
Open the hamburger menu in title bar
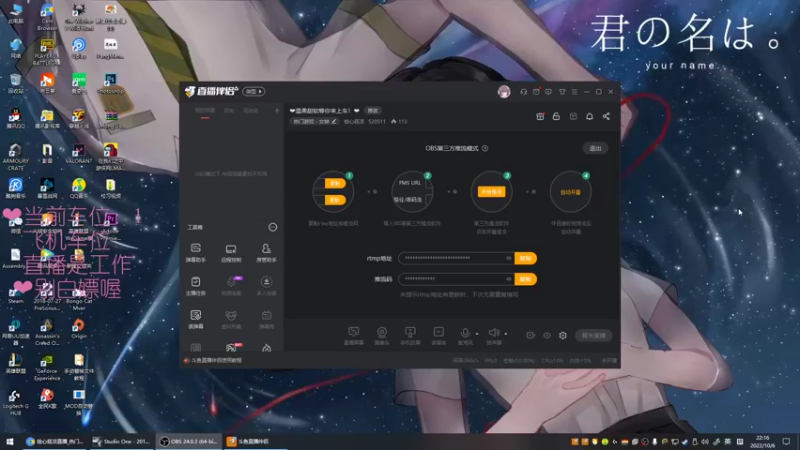click(574, 92)
